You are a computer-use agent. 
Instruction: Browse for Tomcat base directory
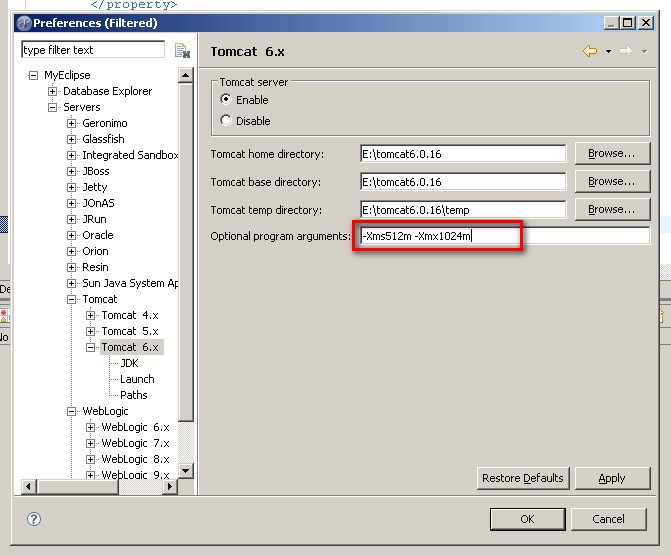612,181
